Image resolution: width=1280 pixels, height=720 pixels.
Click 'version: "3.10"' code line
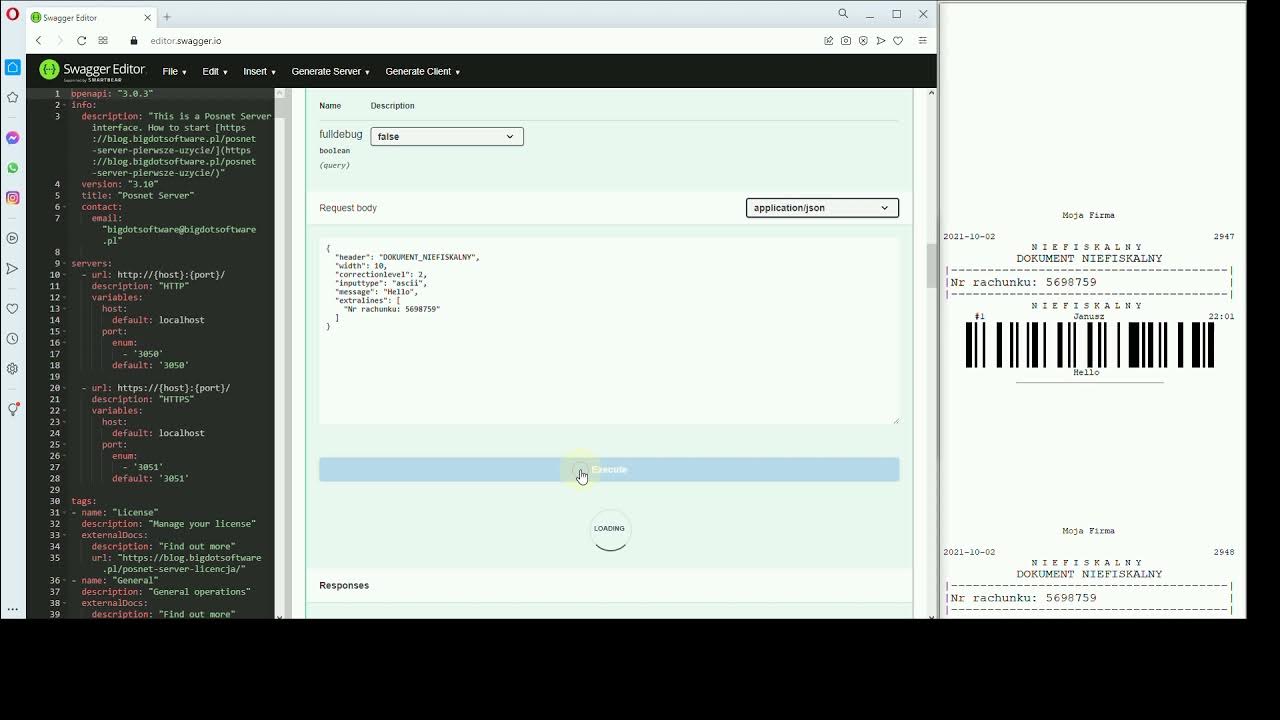coord(120,184)
